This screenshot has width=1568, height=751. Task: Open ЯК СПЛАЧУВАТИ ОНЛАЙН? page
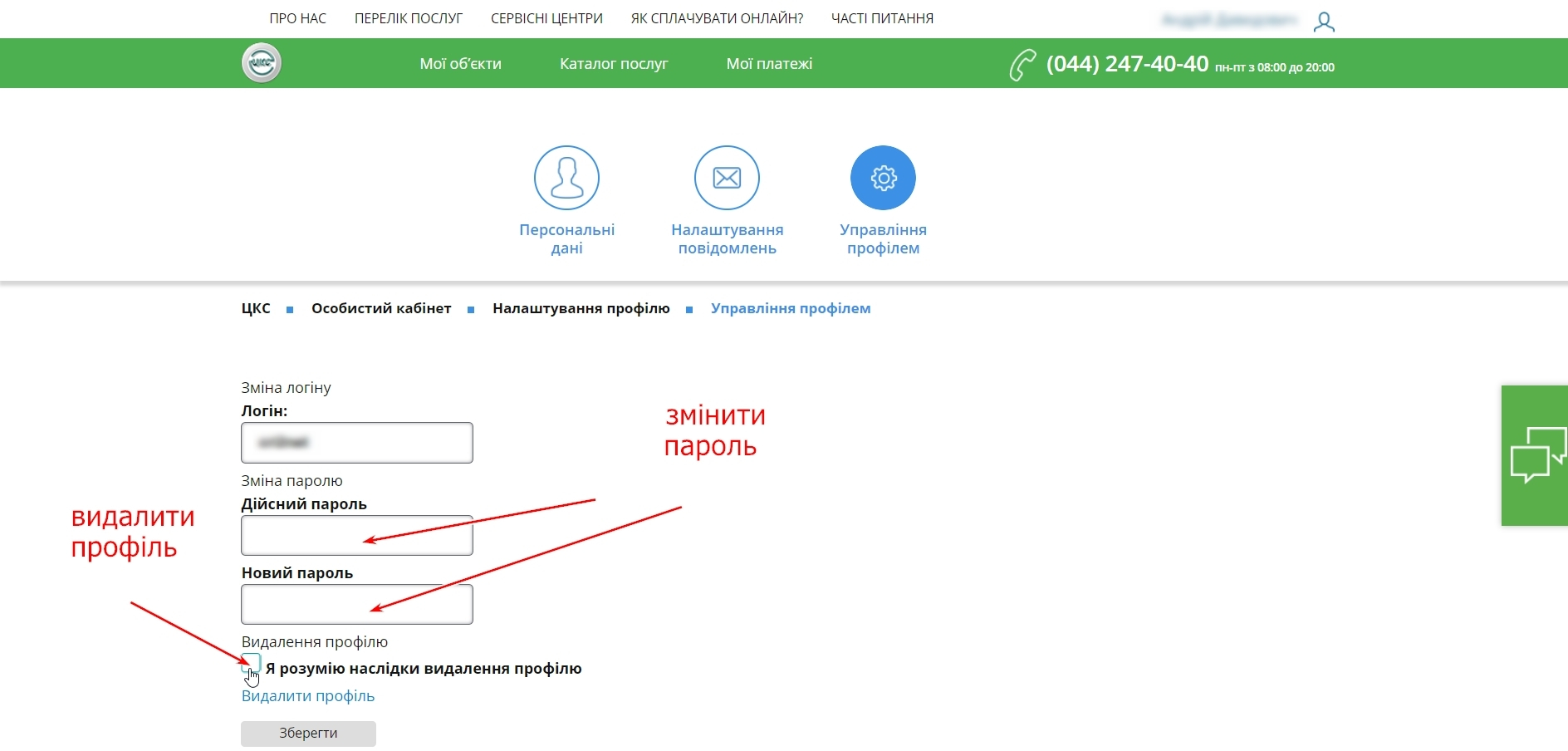717,18
